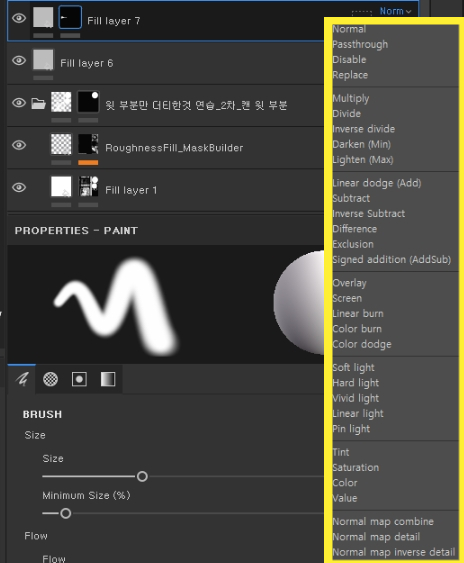Select the Material gradient properties tab icon

[108, 379]
